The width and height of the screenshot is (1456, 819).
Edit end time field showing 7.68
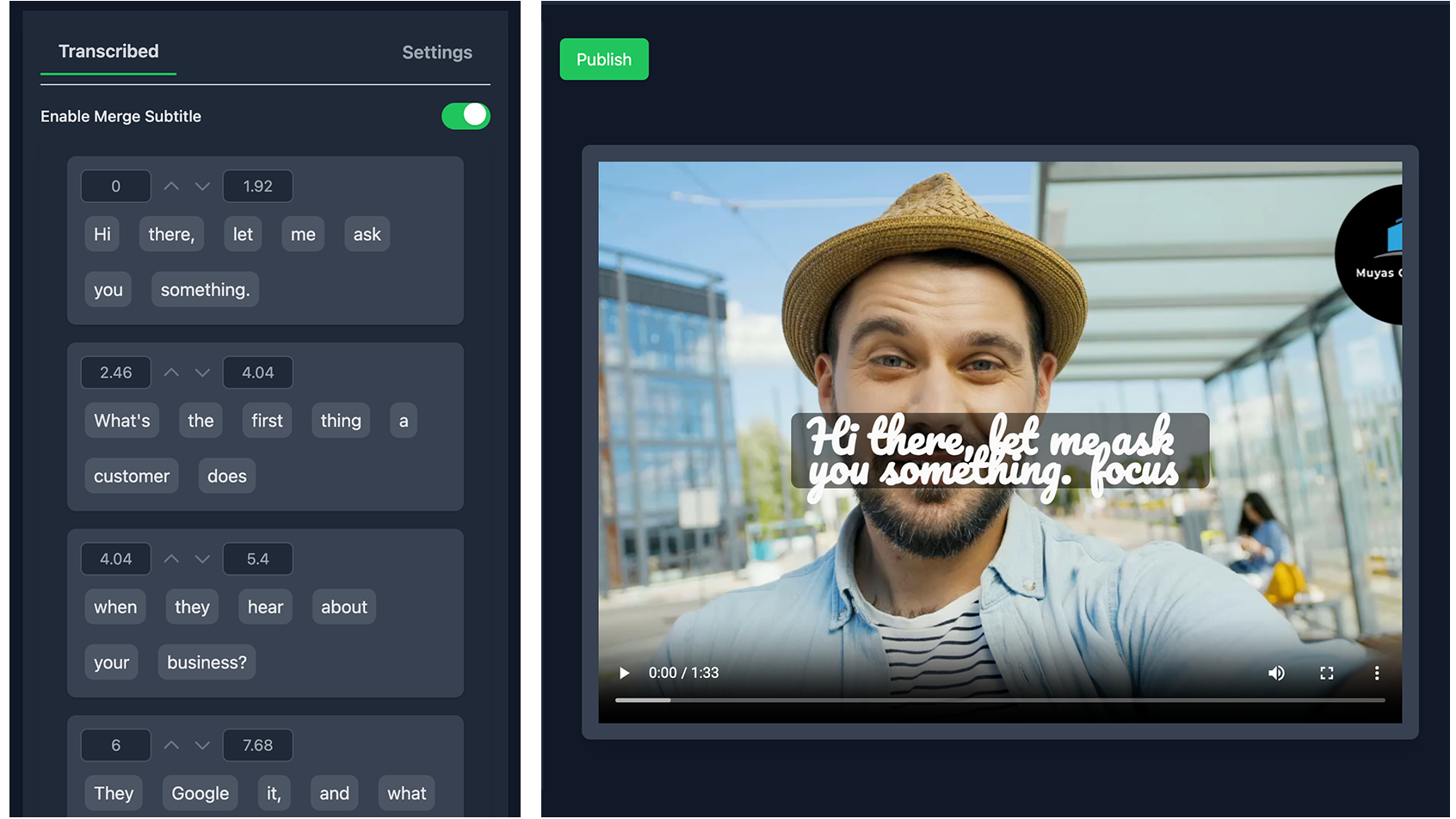point(258,745)
